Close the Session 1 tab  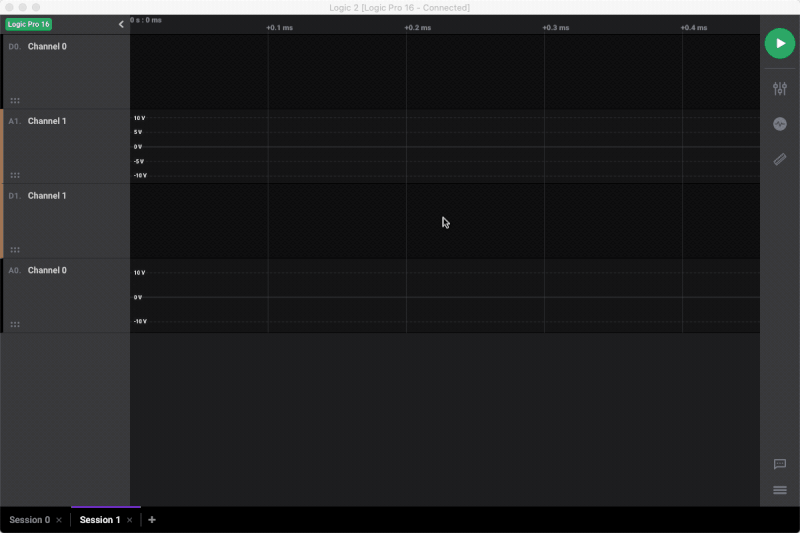(x=130, y=520)
